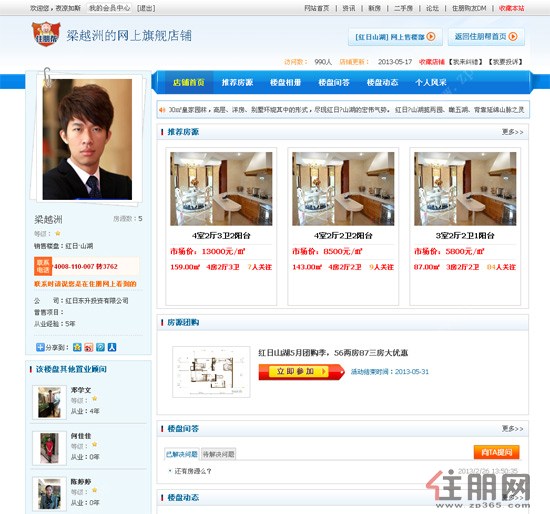This screenshot has width=550, height=514.
Task: Click 销售楼盘 value 红日·山湖
Action: pos(79,246)
